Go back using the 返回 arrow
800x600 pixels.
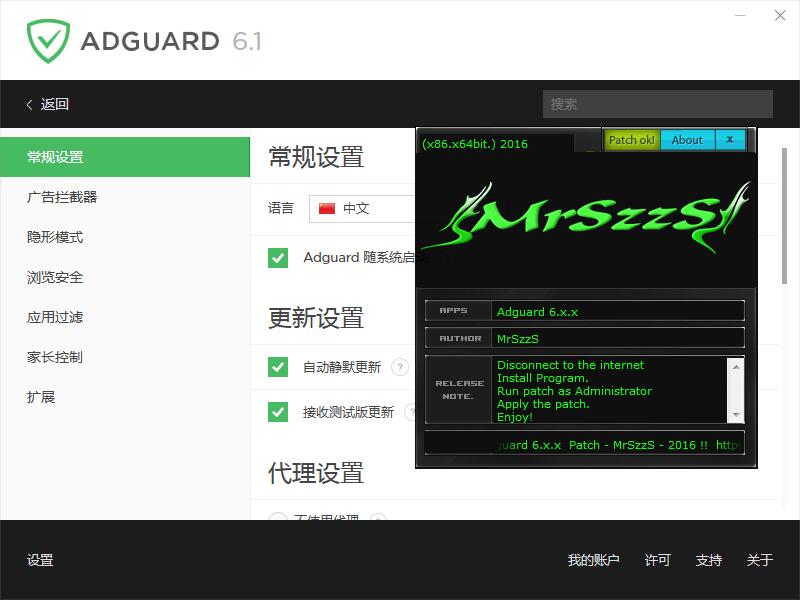pos(47,104)
